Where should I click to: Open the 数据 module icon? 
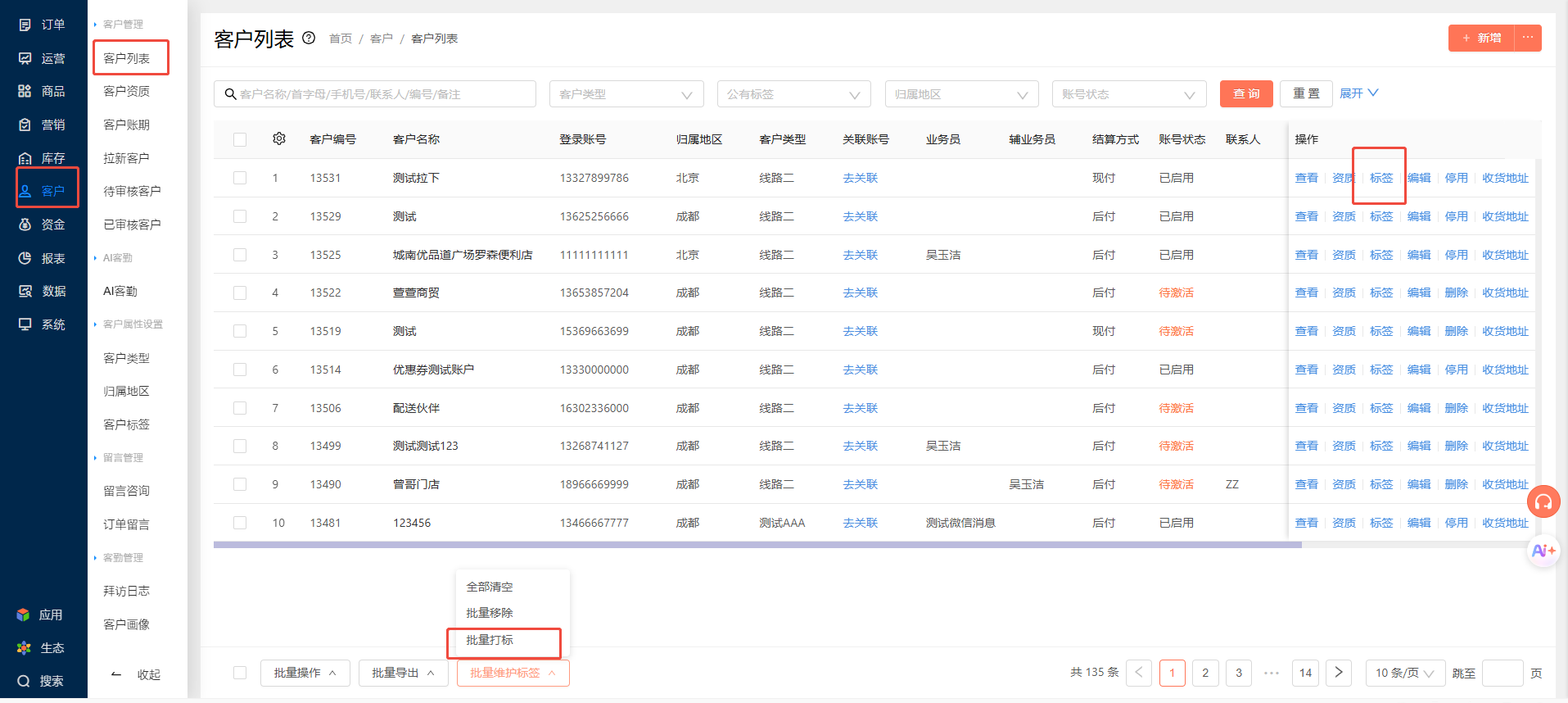25,291
